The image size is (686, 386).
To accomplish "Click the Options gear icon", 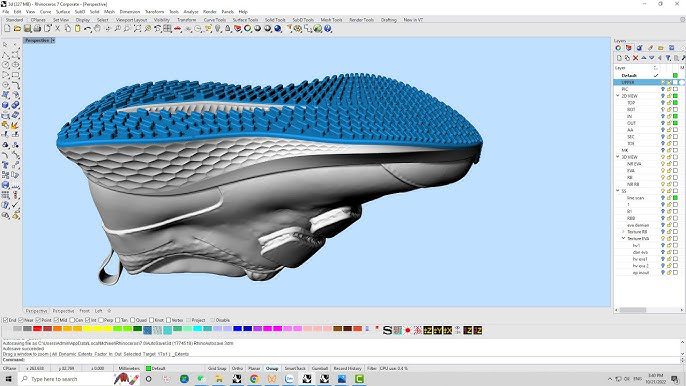I will point(298,28).
